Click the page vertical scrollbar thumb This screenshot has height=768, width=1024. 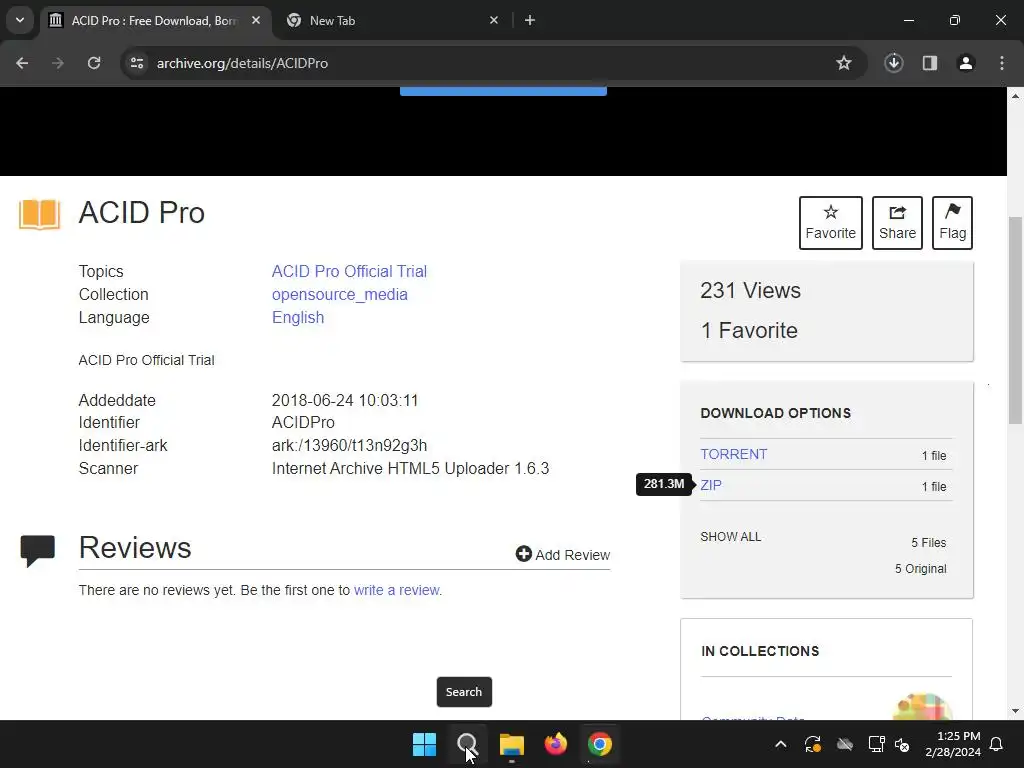[1015, 320]
